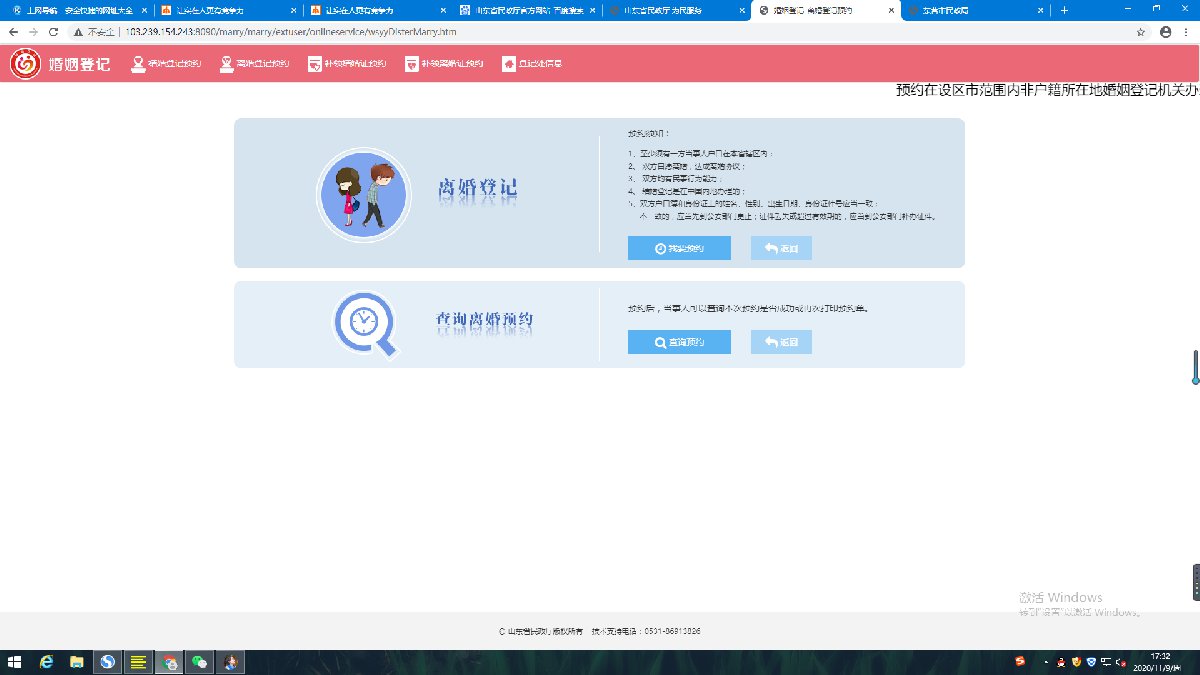
Task: Bookmark page with the star icon
Action: coord(1141,31)
